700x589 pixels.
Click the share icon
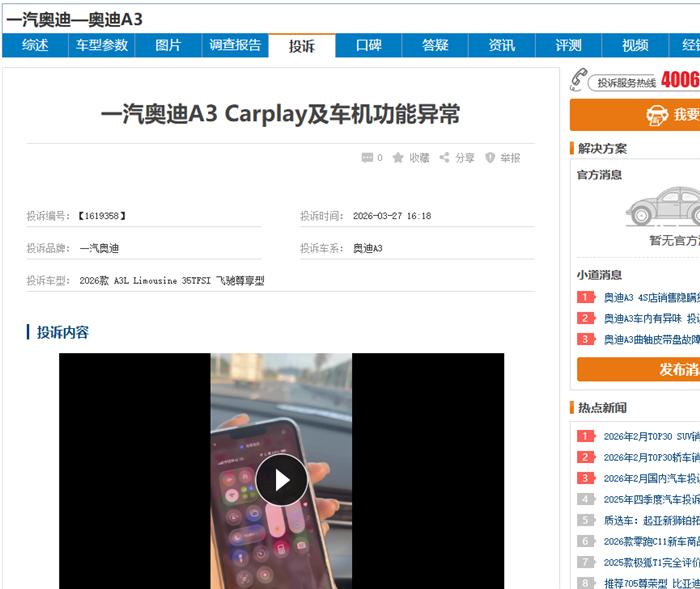coord(444,158)
